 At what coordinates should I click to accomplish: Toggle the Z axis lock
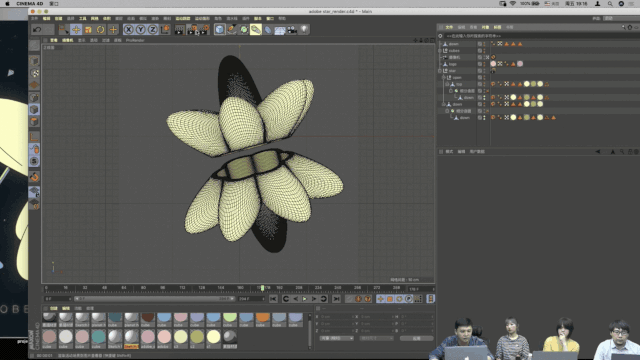(x=153, y=29)
